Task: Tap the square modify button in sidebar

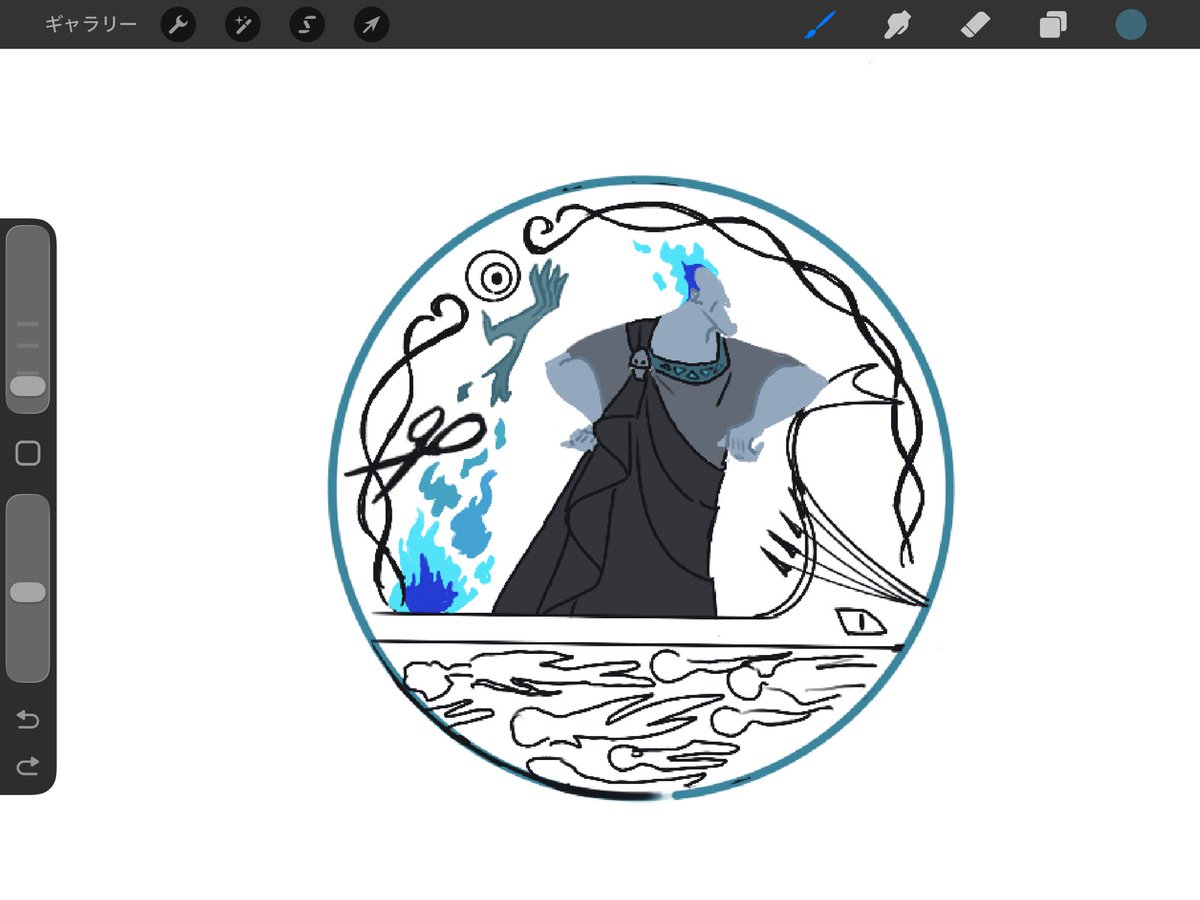Action: [28, 454]
